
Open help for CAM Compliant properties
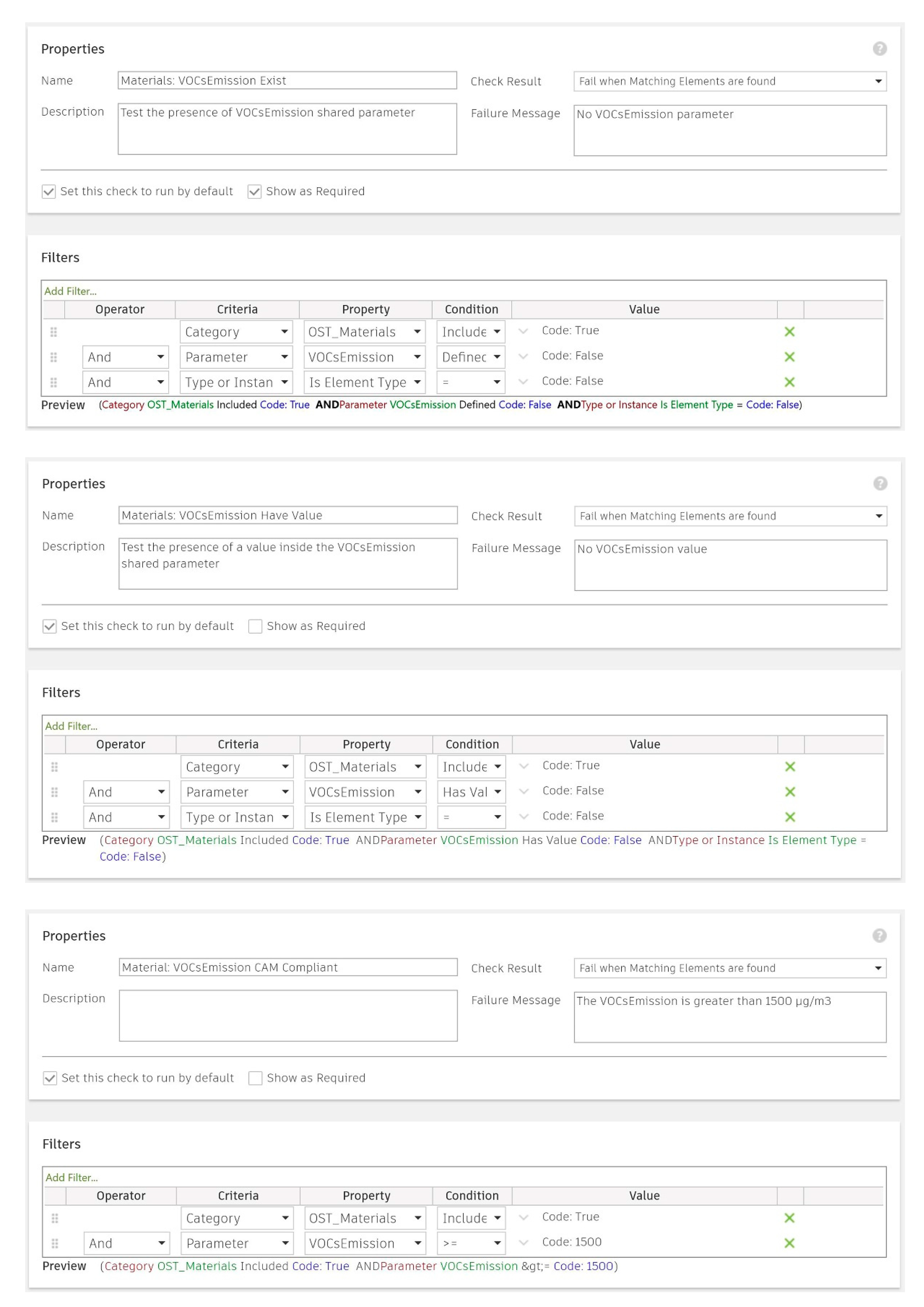pos(880,936)
